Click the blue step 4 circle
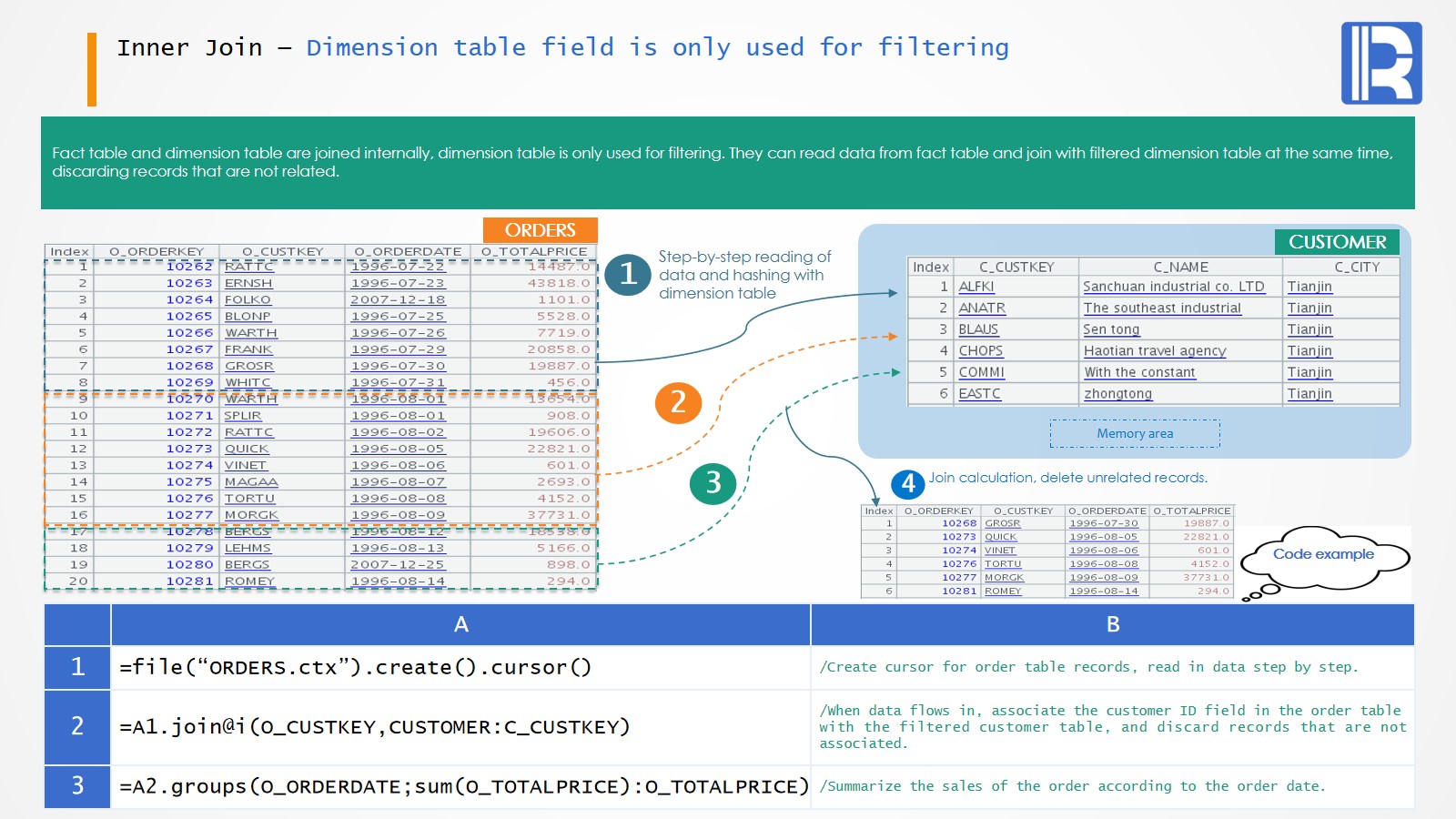This screenshot has height=819, width=1456. [907, 483]
